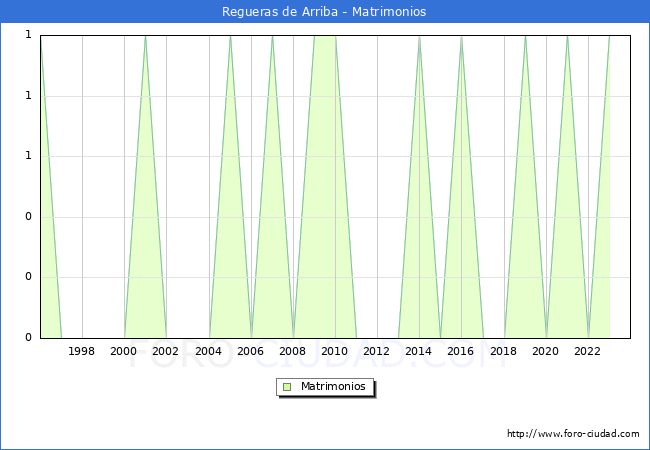Click the green Matrimonios legend swatch
650x450 pixels.
(287, 387)
